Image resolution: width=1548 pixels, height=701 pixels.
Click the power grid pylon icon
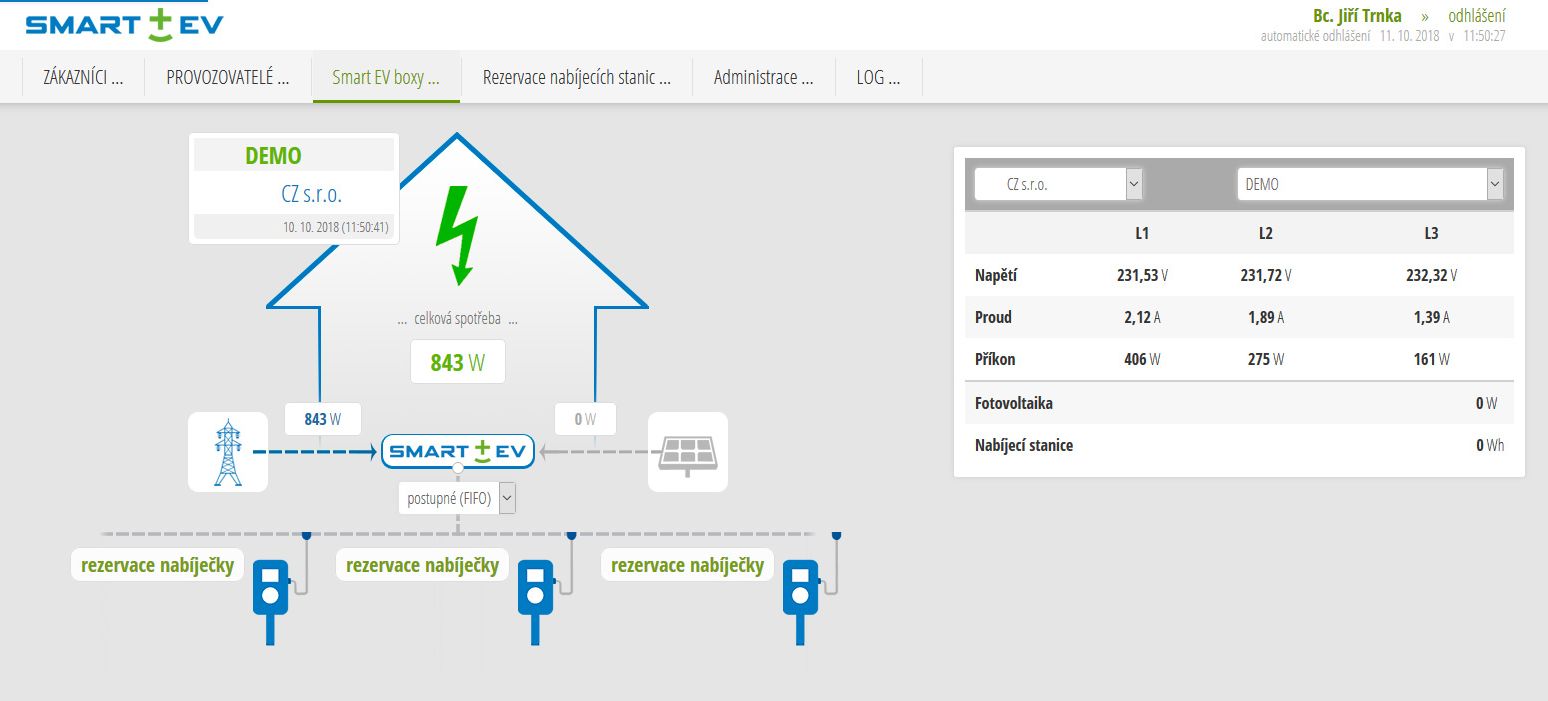pos(228,452)
